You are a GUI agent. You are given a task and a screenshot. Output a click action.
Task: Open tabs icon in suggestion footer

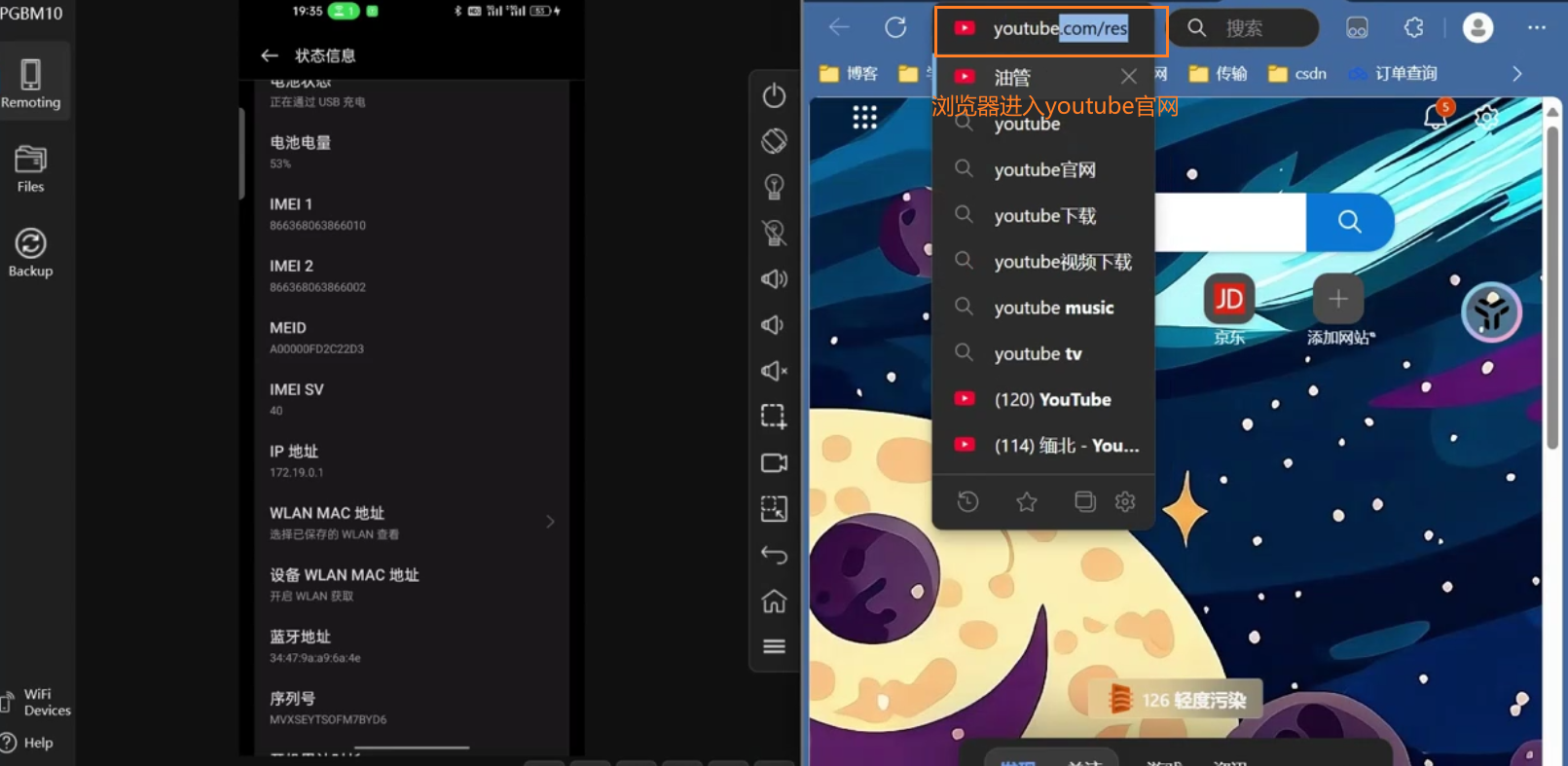tap(1084, 501)
